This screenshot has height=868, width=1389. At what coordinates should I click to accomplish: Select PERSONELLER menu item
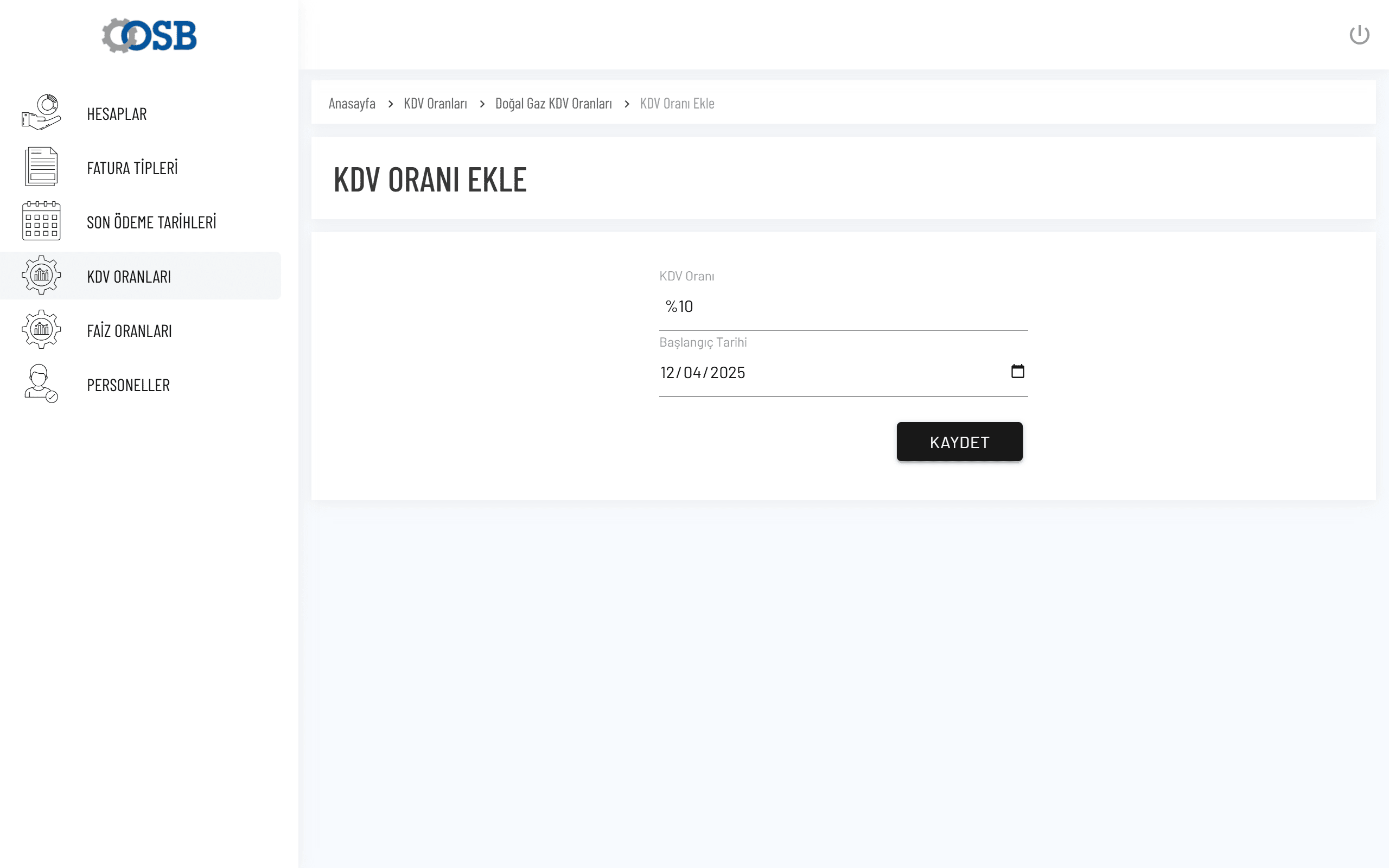(x=128, y=385)
